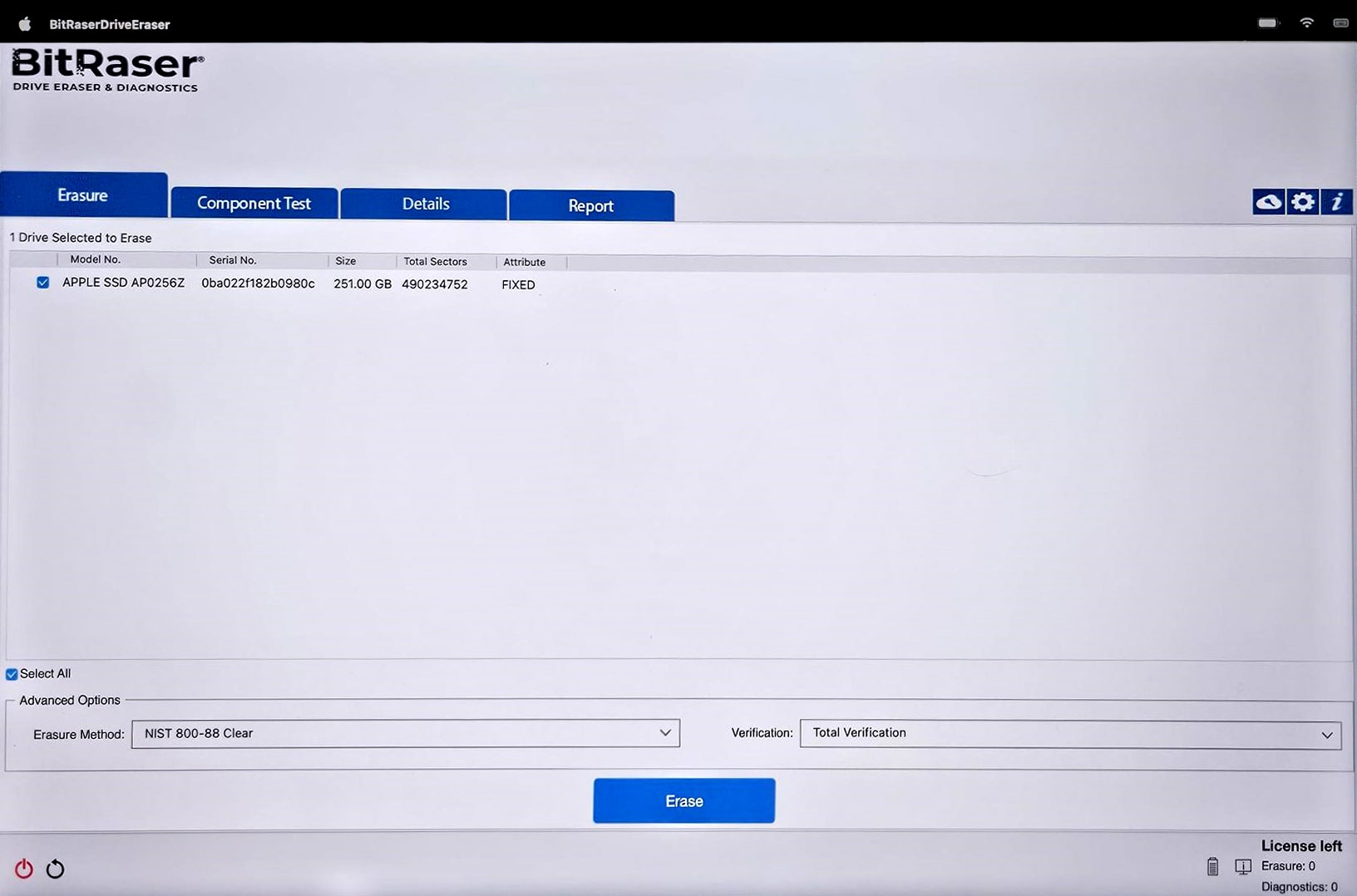Image resolution: width=1357 pixels, height=896 pixels.
Task: Open the Details tab
Action: pos(424,204)
